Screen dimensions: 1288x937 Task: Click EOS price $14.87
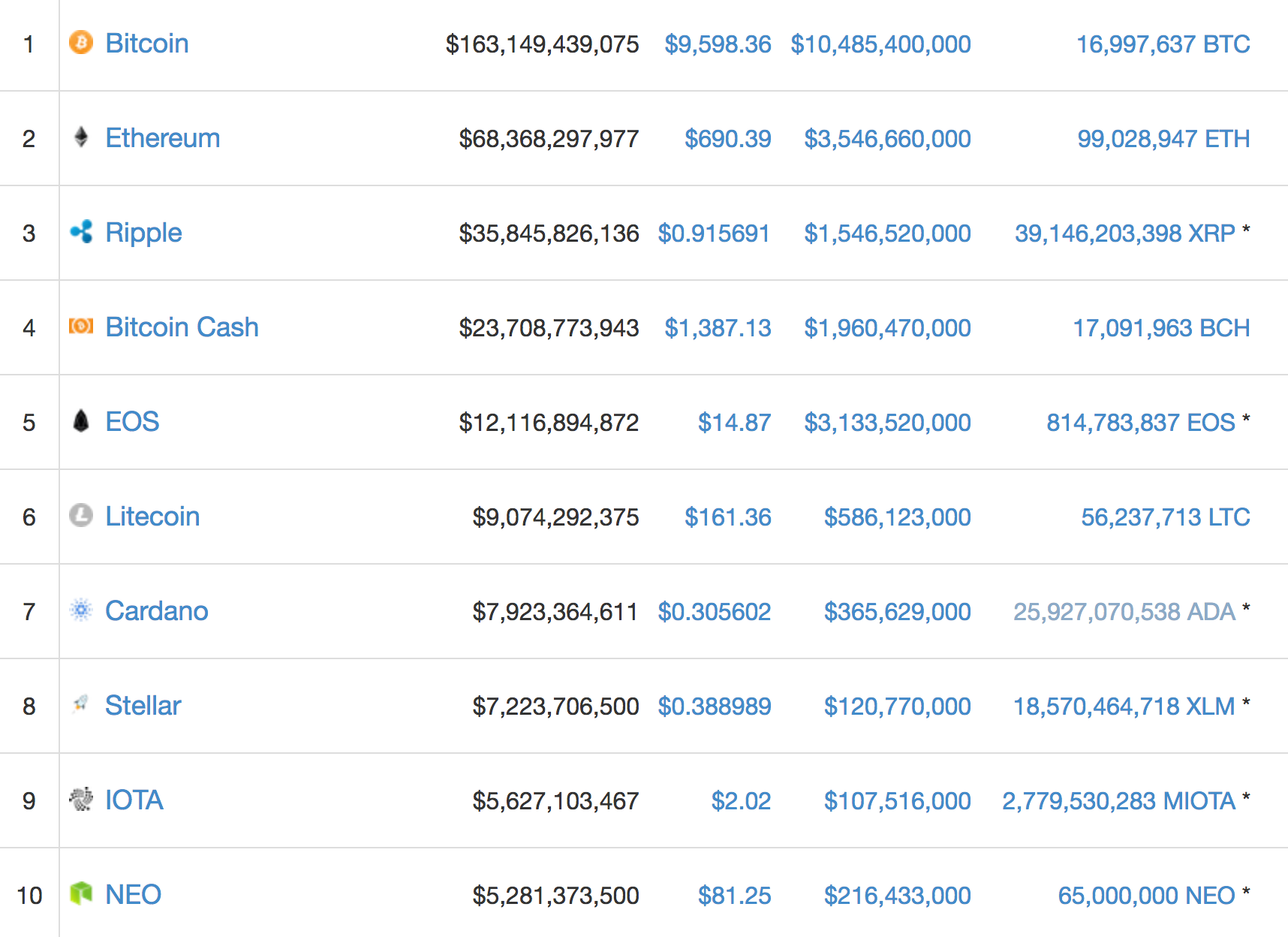click(735, 423)
